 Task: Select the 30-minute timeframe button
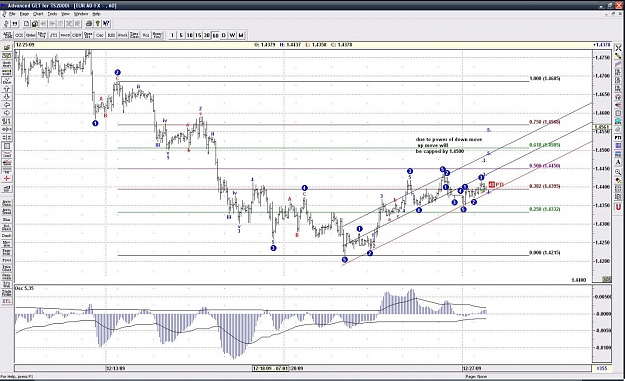(x=206, y=35)
